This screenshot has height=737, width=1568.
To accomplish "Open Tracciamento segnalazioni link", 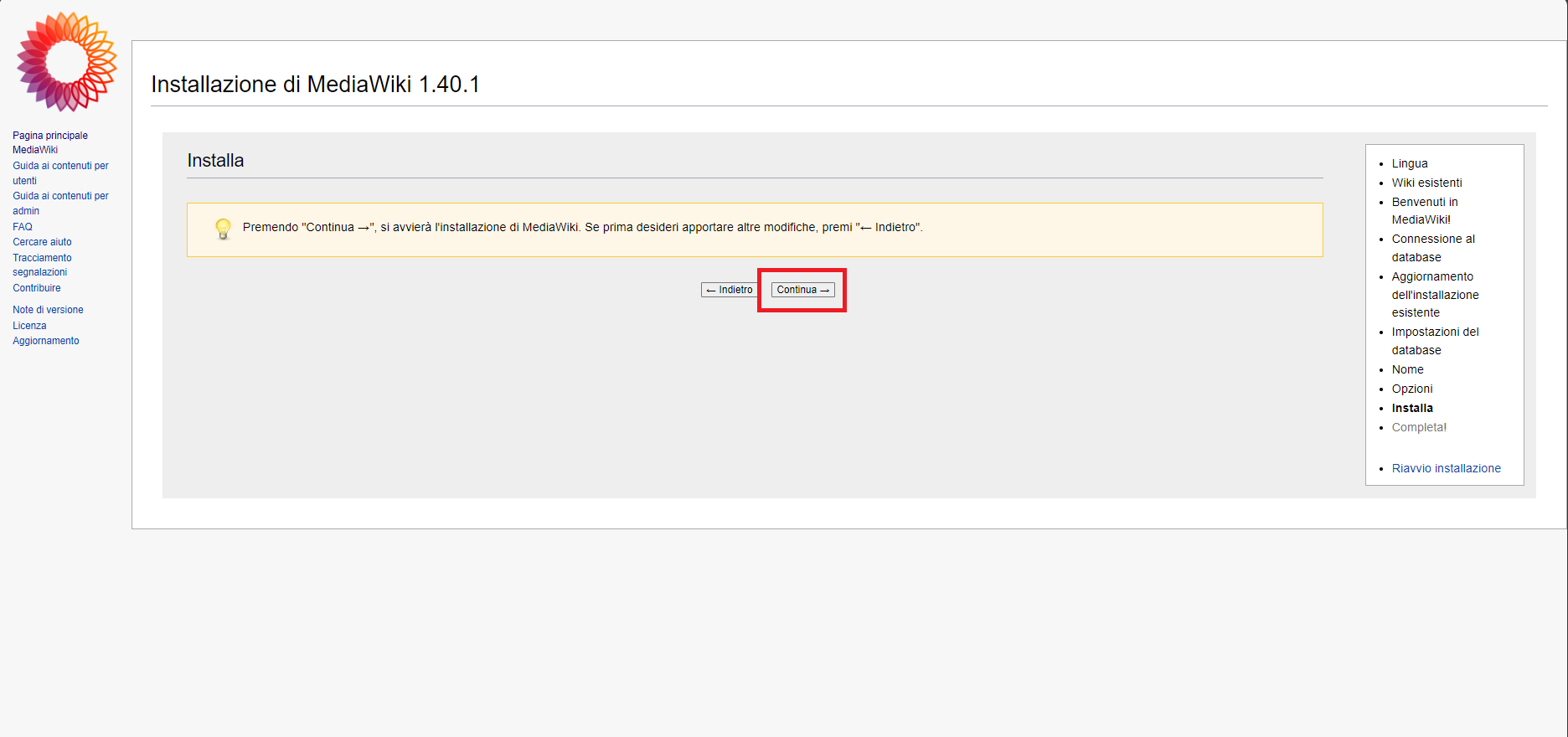I will tap(42, 265).
